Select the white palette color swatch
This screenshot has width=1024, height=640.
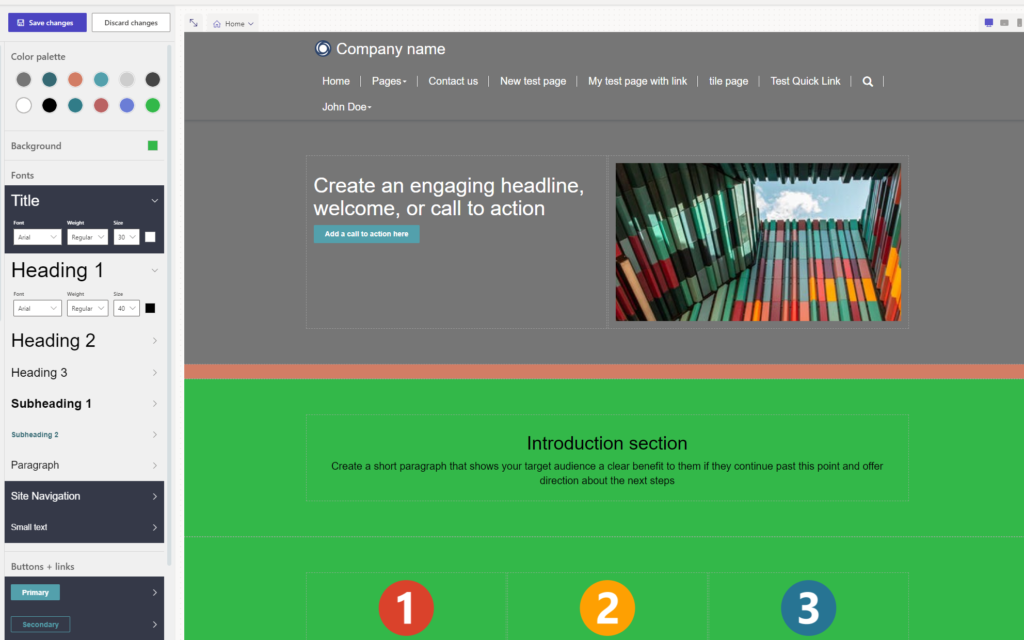pos(24,105)
